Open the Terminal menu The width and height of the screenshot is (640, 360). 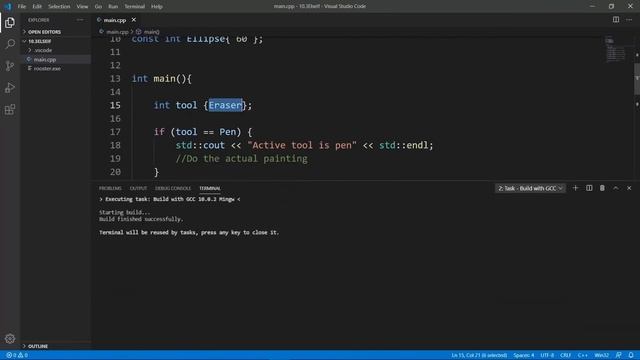pos(135,7)
